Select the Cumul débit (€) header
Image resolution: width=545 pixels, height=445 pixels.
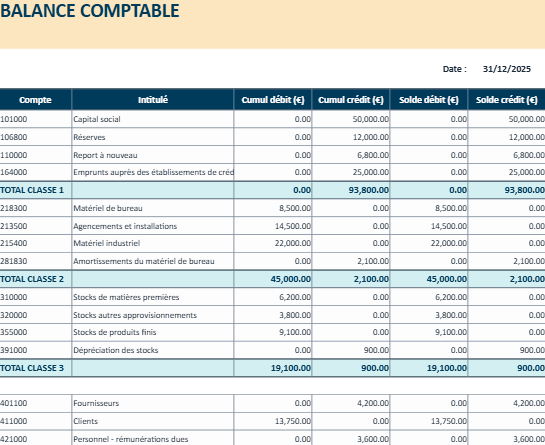click(x=273, y=100)
